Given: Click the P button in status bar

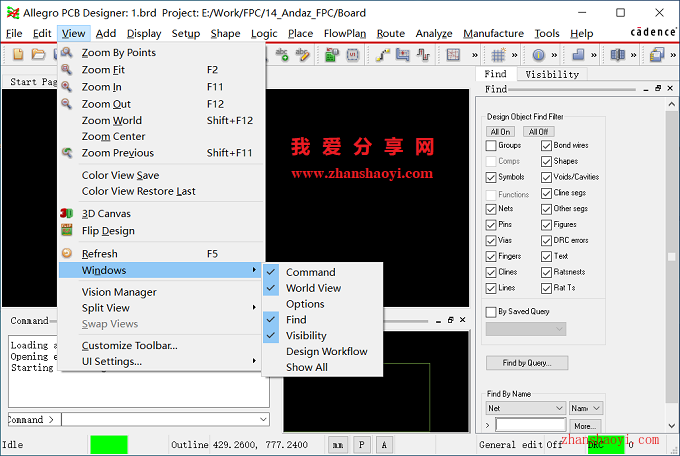Looking at the screenshot, I should 362,445.
